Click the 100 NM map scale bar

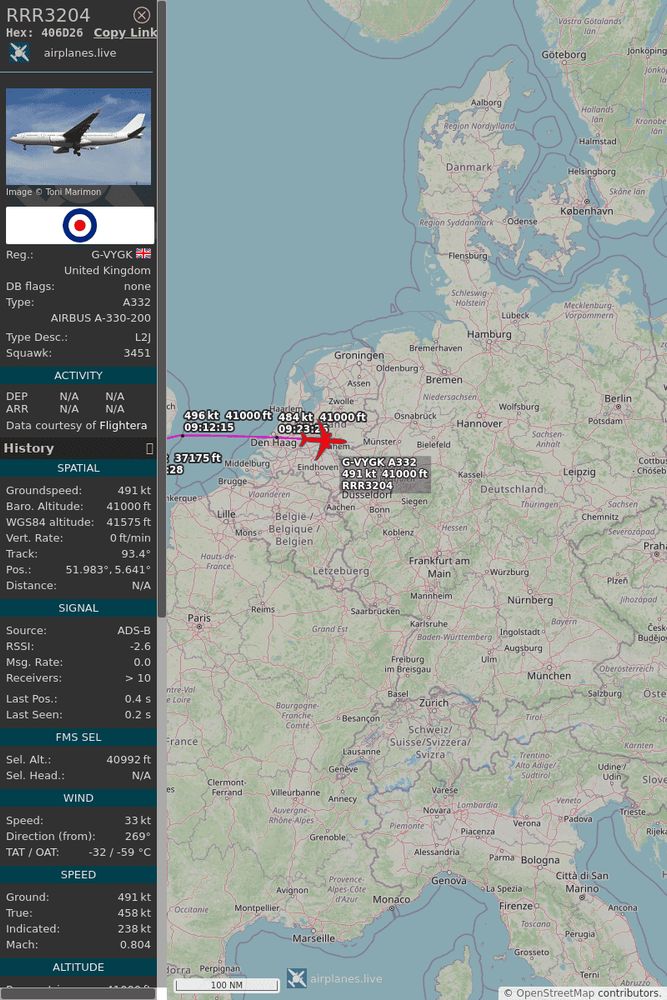point(227,985)
